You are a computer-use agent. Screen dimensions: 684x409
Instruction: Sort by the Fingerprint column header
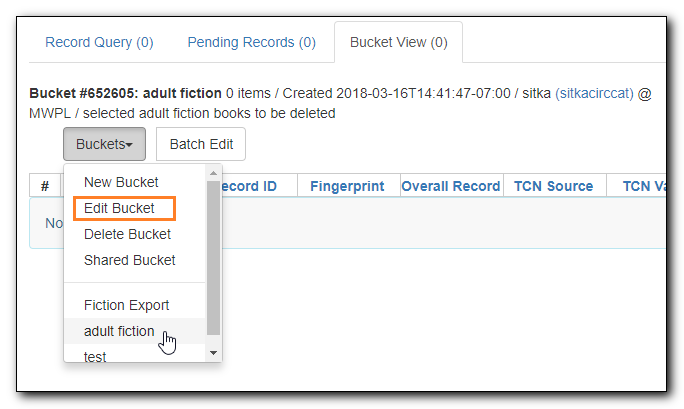click(347, 186)
